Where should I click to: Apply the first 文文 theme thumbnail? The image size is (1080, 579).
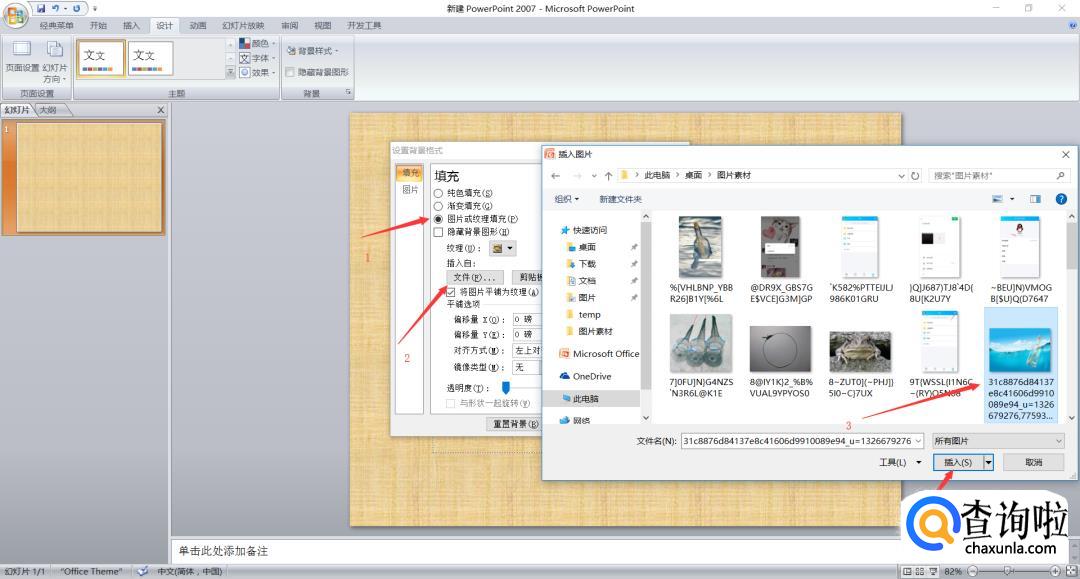(101, 58)
